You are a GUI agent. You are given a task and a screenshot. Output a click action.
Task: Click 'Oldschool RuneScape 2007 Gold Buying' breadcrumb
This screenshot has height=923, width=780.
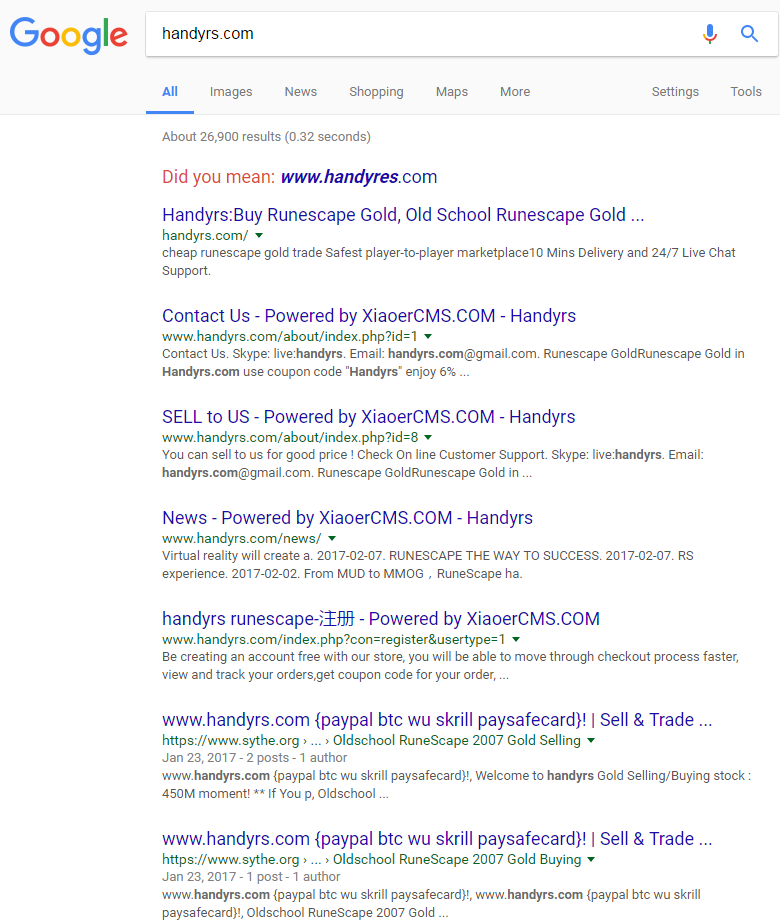coord(457,859)
